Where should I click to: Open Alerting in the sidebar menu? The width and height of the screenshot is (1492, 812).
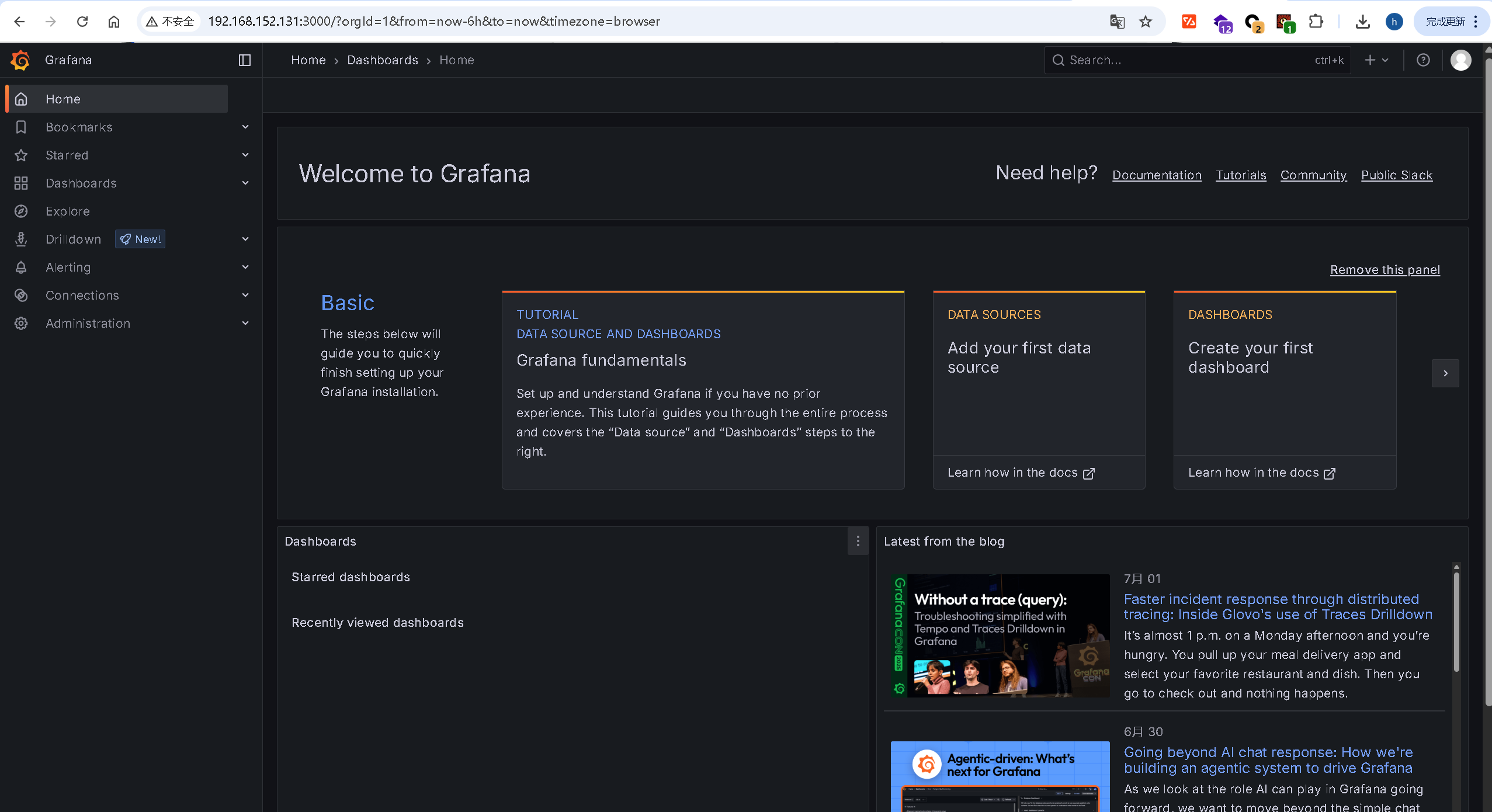point(68,267)
